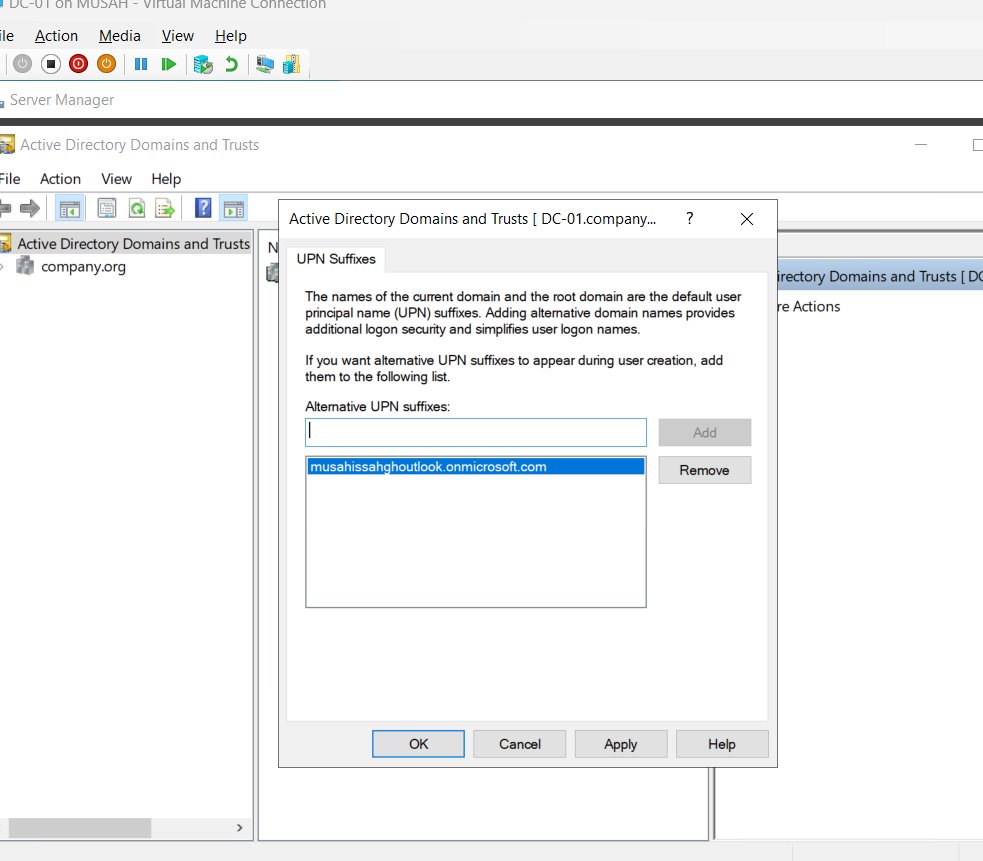983x861 pixels.
Task: Click the Checkpoint icon in VM toolbar
Action: (203, 64)
